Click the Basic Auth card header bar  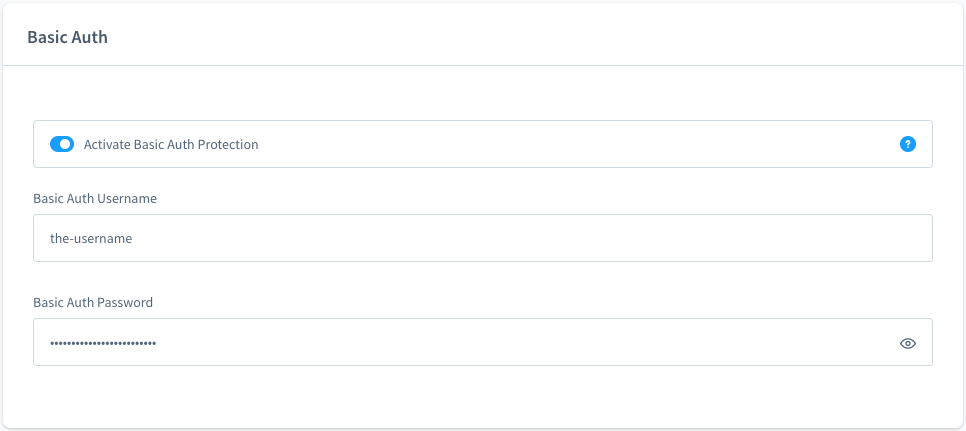pos(482,36)
